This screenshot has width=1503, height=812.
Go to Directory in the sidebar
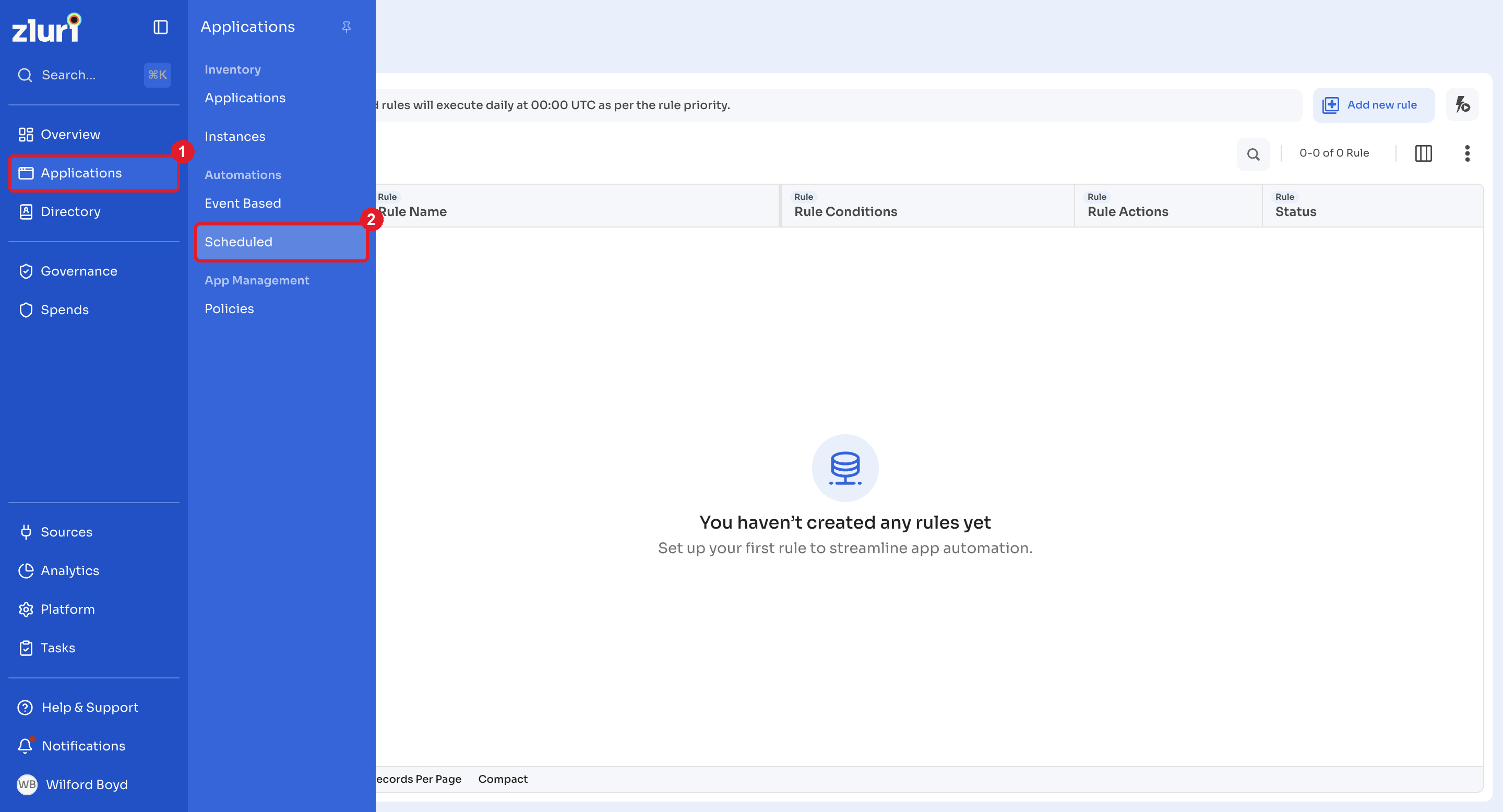[93, 211]
